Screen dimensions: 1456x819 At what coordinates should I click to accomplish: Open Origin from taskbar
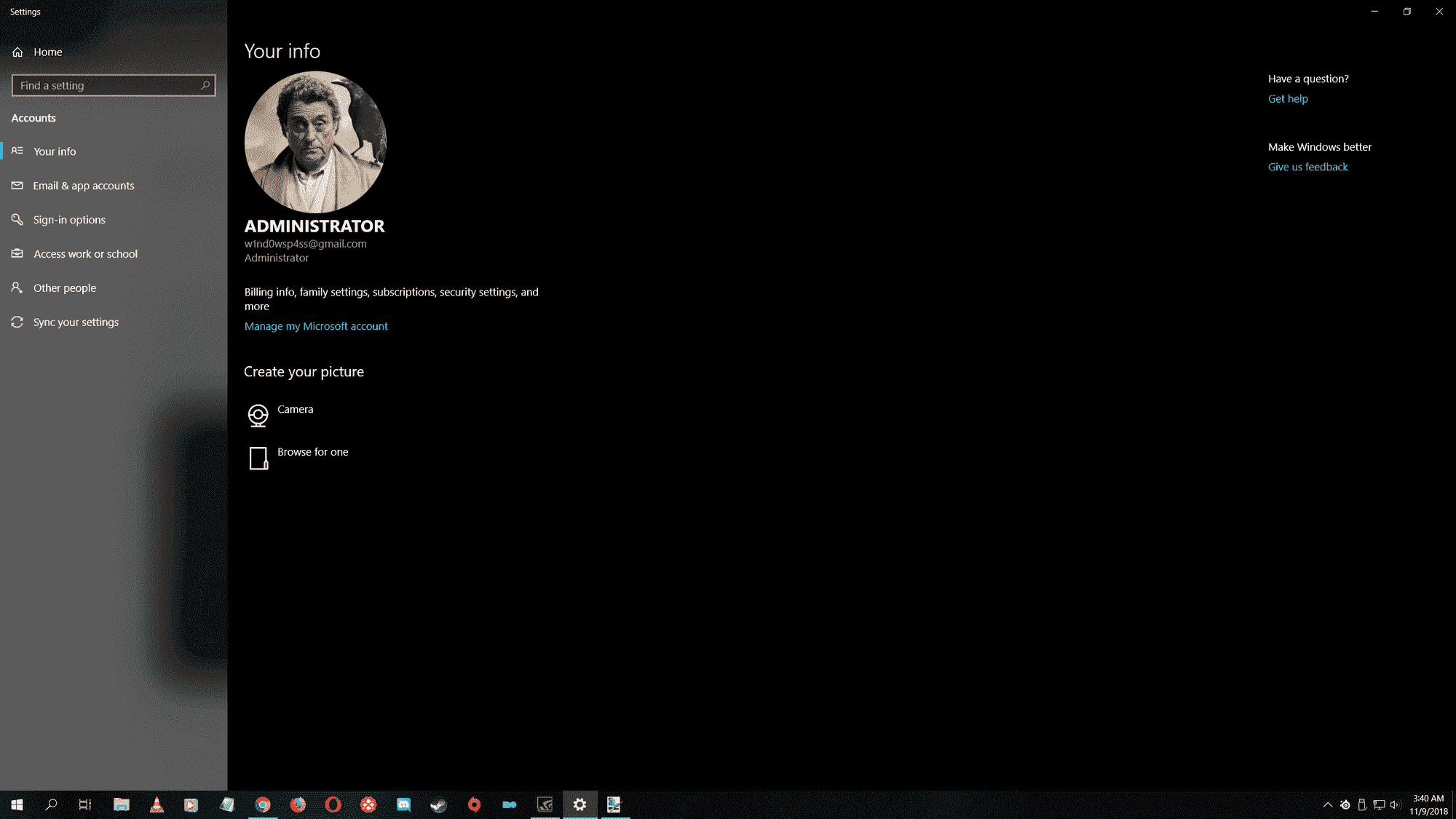474,804
